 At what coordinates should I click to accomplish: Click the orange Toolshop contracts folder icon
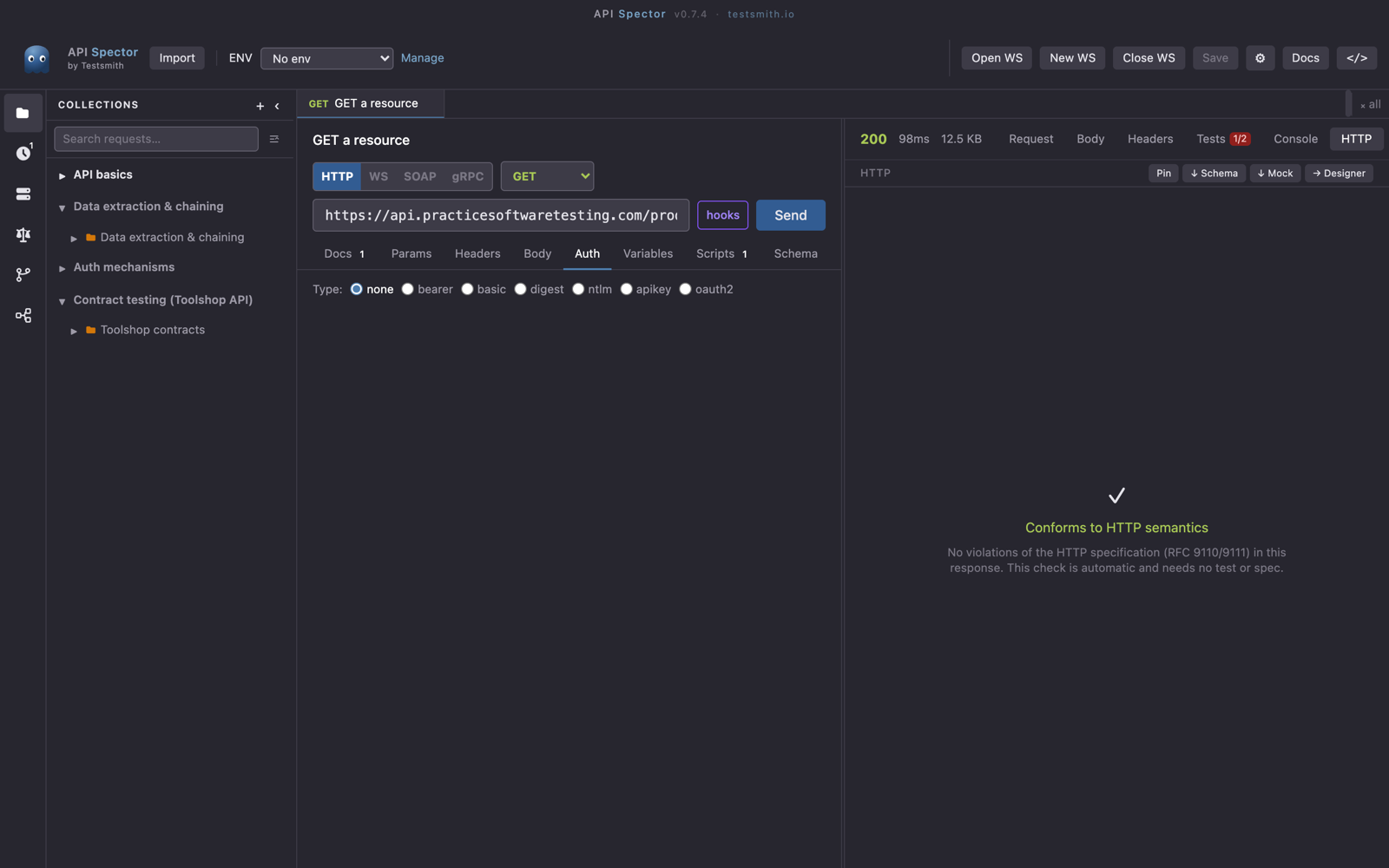click(90, 330)
